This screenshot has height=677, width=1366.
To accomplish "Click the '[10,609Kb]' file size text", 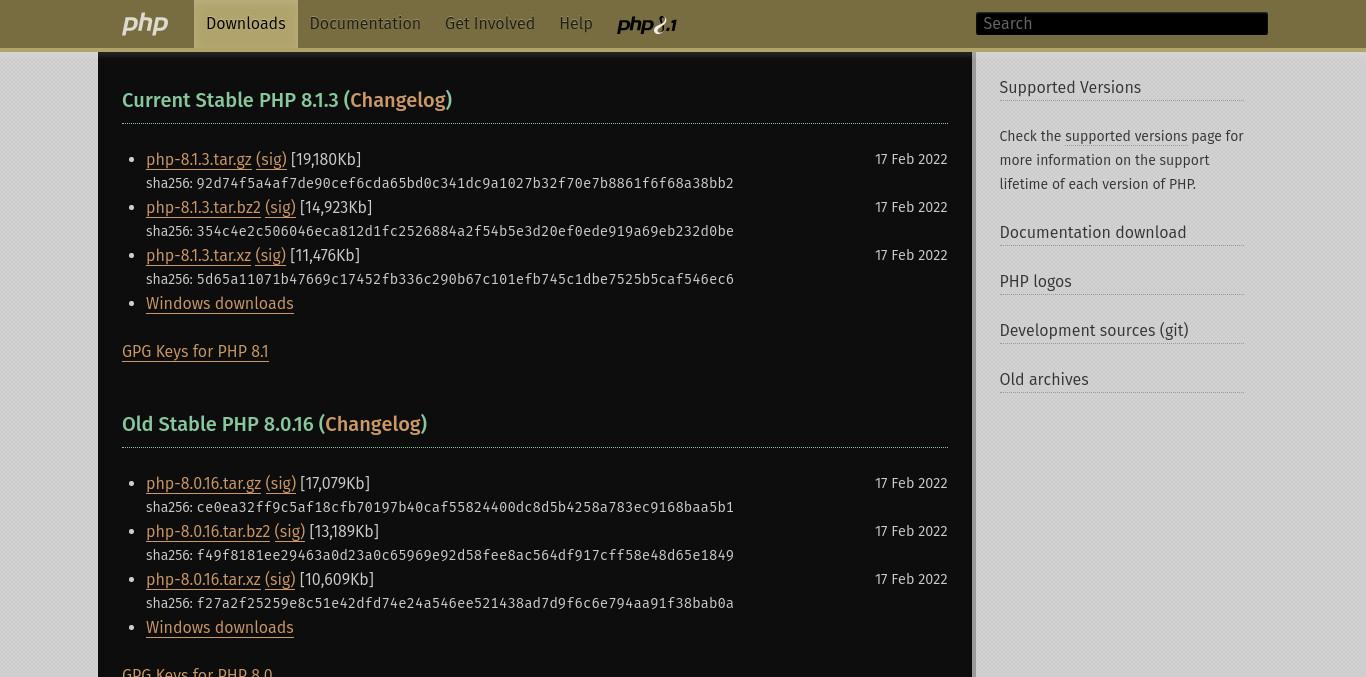I will click(x=337, y=580).
